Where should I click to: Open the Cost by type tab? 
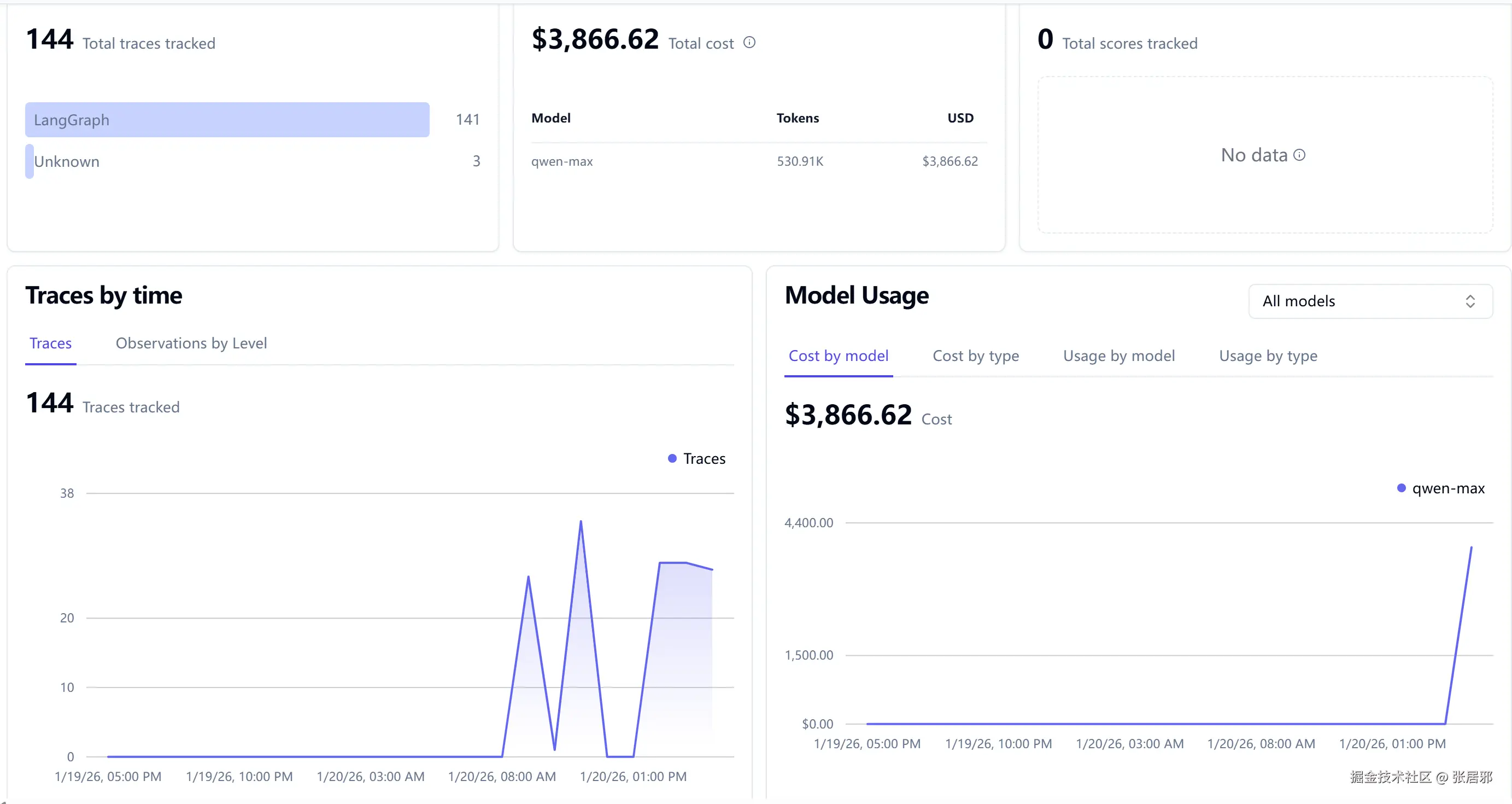coord(975,356)
